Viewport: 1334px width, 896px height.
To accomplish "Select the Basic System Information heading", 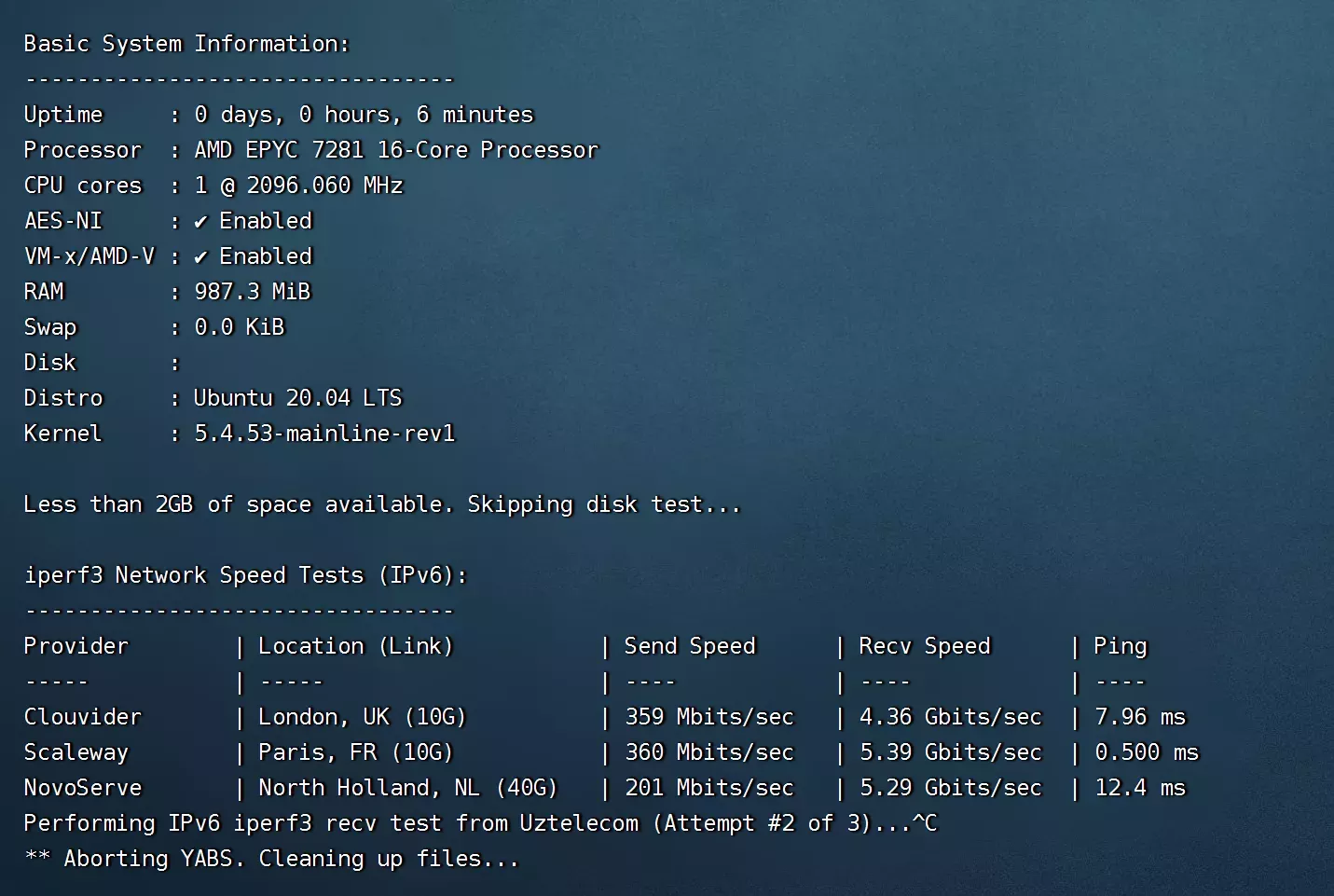I will click(186, 43).
